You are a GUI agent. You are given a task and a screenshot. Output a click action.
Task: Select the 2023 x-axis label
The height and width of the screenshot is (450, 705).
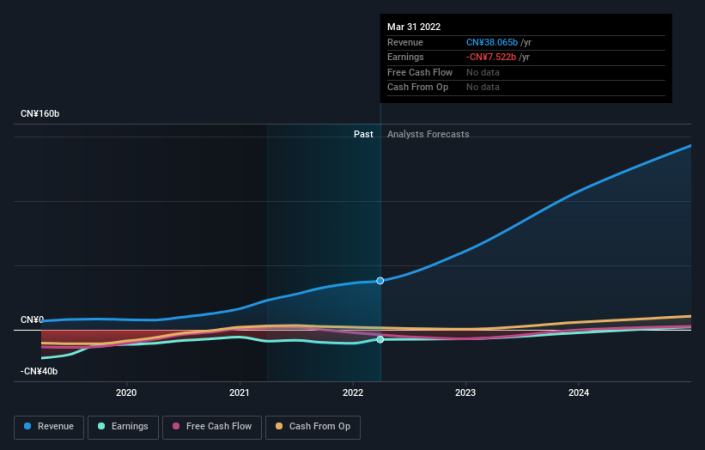click(465, 392)
